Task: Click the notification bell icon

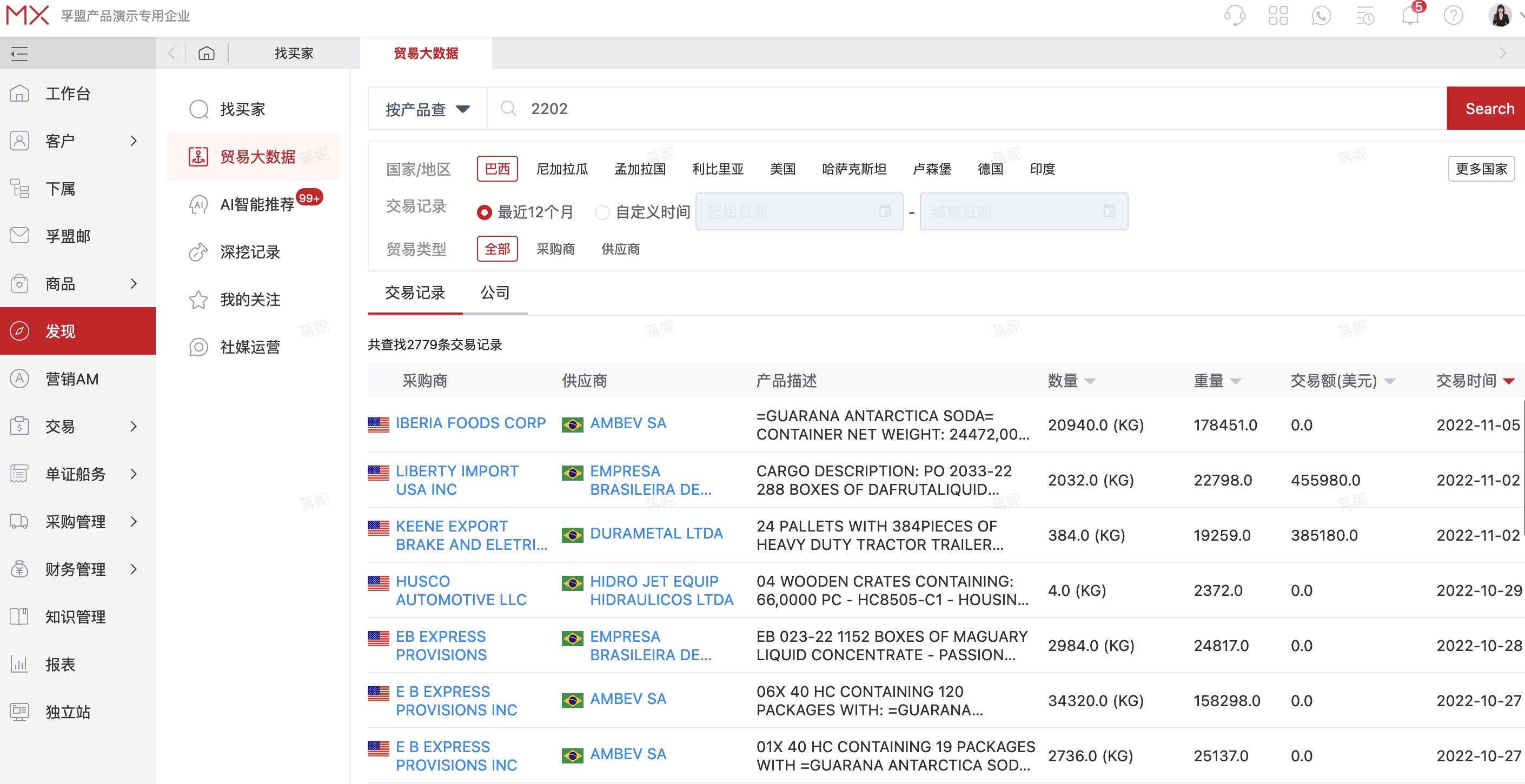Action: click(1410, 15)
